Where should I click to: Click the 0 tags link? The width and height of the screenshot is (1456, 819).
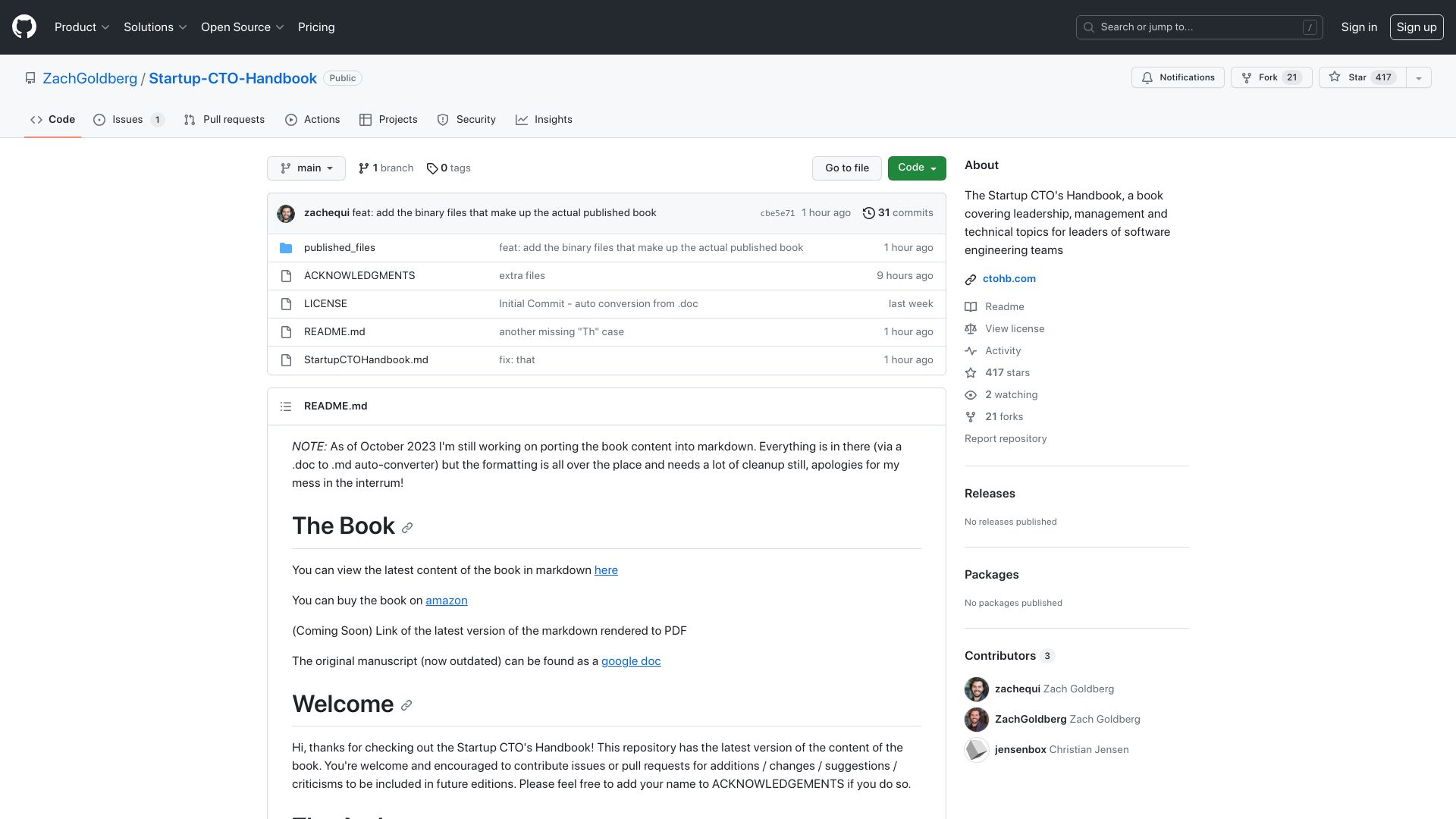pos(448,168)
